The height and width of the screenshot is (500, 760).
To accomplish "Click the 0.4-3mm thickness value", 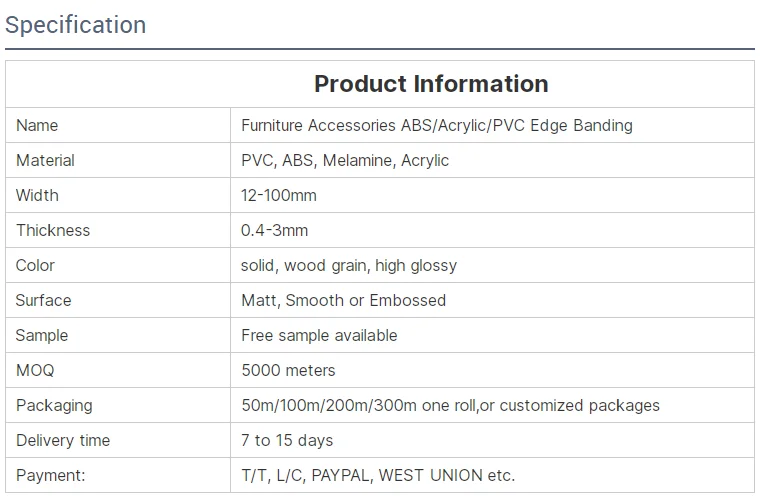I will pos(274,230).
